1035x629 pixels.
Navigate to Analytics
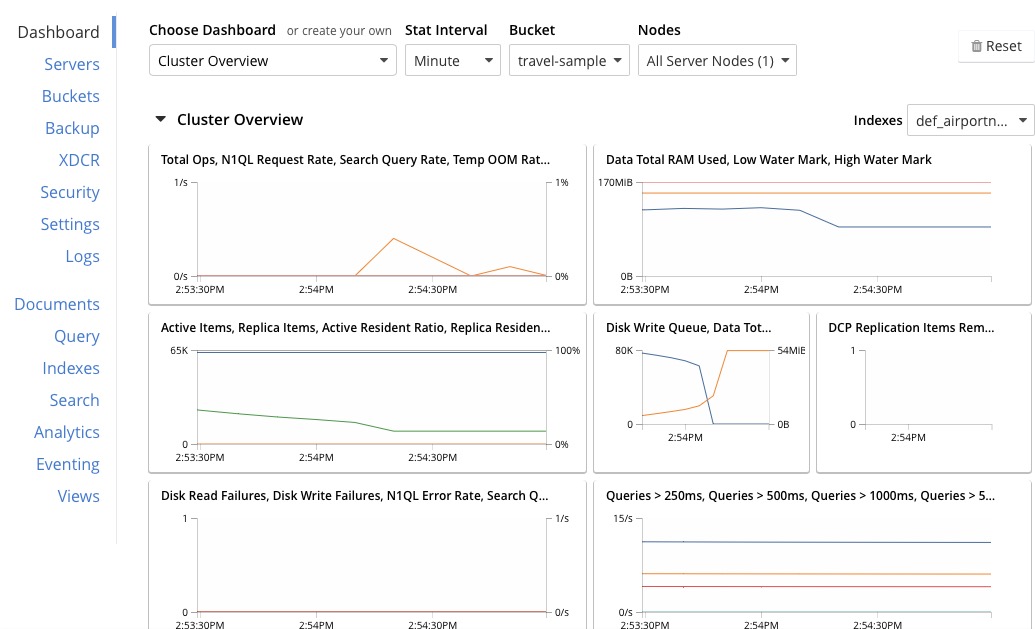coord(67,432)
